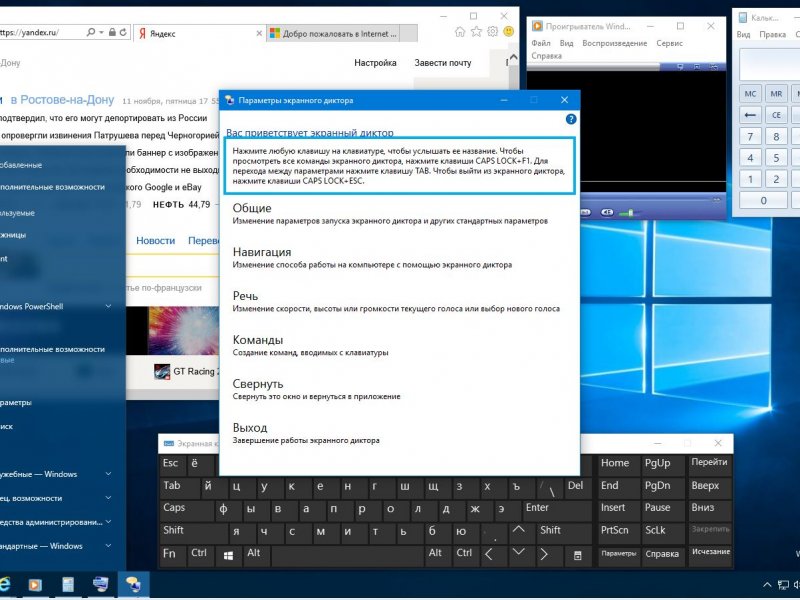The width and height of the screenshot is (800, 600).
Task: Expand the Служебные — Windows group
Action: pos(108,474)
